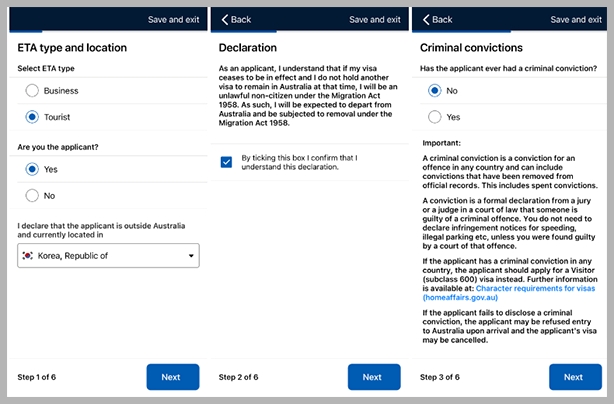Viewport: 614px width, 404px height.
Task: Open Character requirements for visas link
Action: pos(509,293)
